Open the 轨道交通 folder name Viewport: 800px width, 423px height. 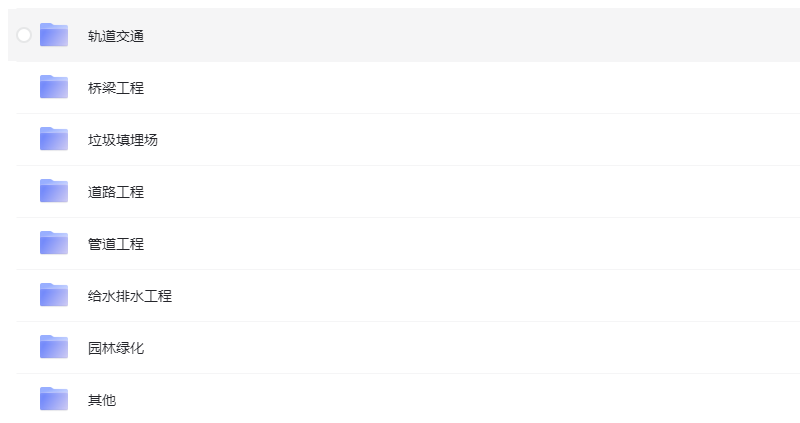pos(116,36)
